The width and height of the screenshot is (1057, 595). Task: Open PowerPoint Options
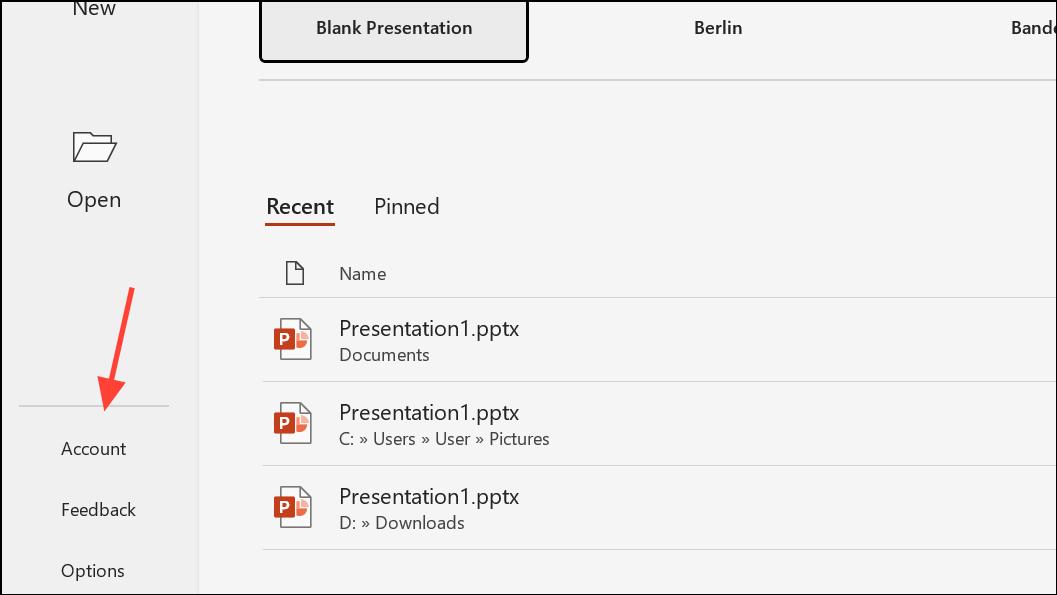(92, 571)
